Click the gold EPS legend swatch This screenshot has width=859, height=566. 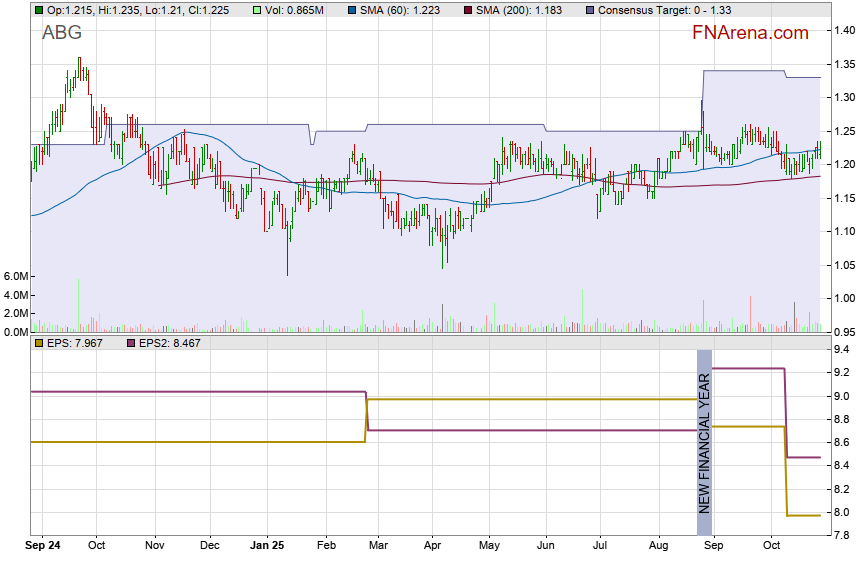(x=38, y=344)
